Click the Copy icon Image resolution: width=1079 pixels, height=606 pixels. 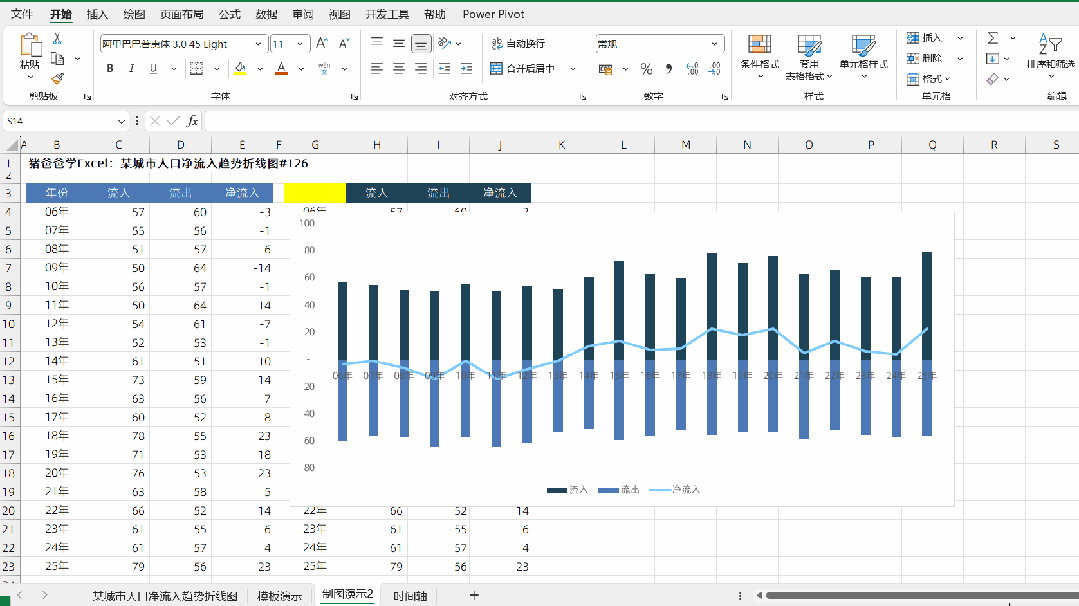click(x=58, y=59)
